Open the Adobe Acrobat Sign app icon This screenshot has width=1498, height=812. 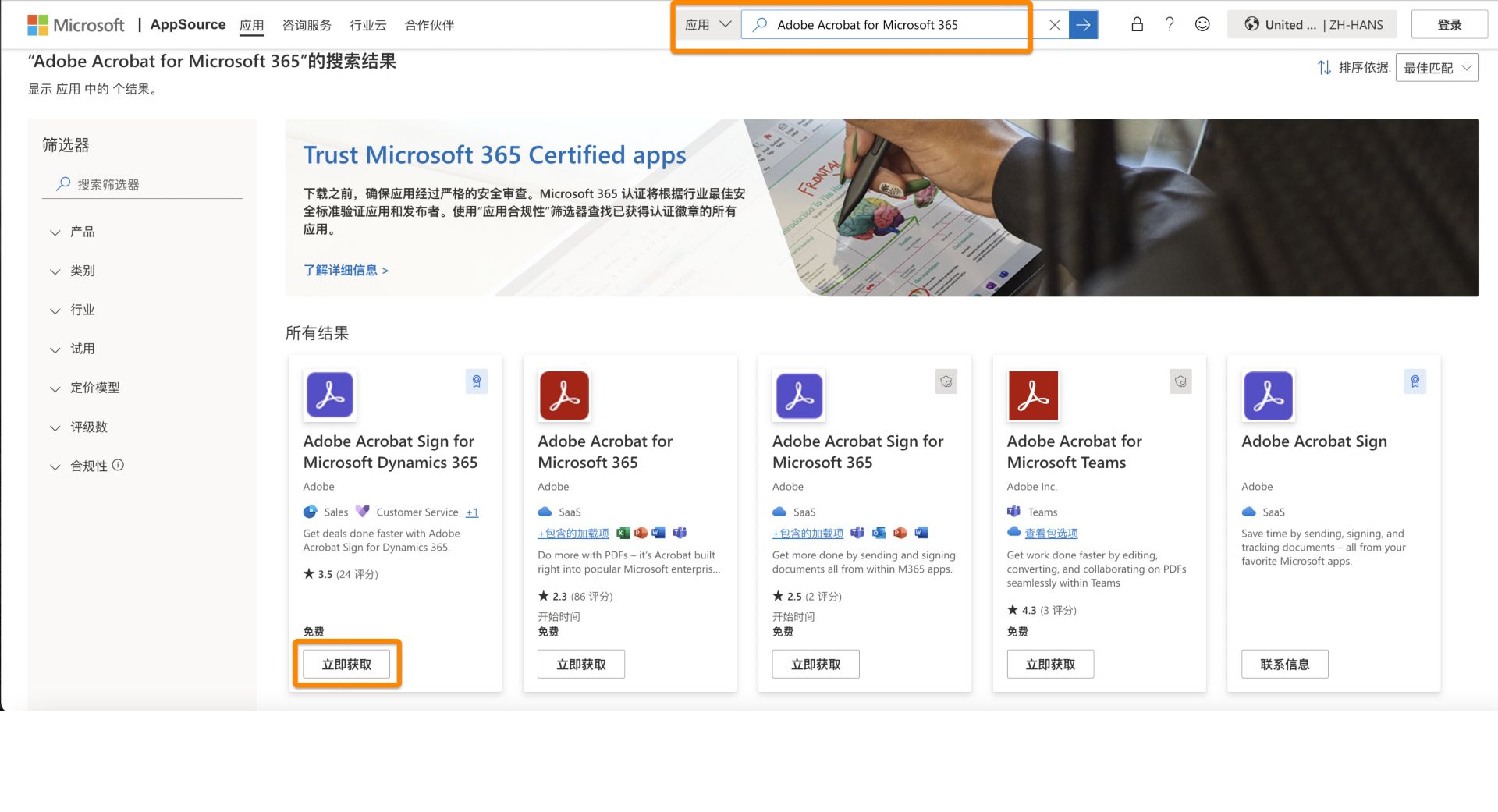pyautogui.click(x=1268, y=395)
